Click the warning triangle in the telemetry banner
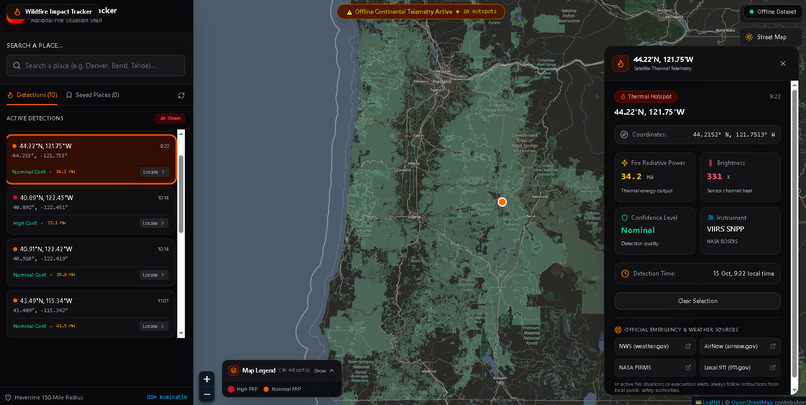The image size is (806, 405). pyautogui.click(x=350, y=12)
